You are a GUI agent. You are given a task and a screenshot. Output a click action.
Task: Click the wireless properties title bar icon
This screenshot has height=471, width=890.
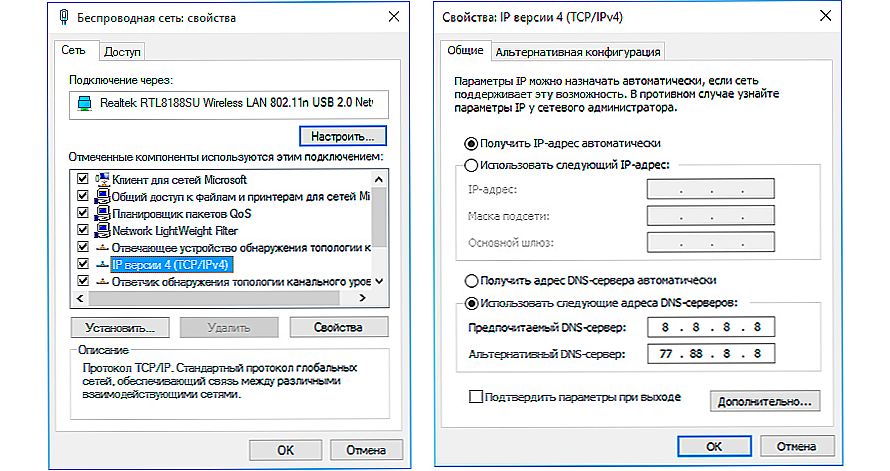64,17
